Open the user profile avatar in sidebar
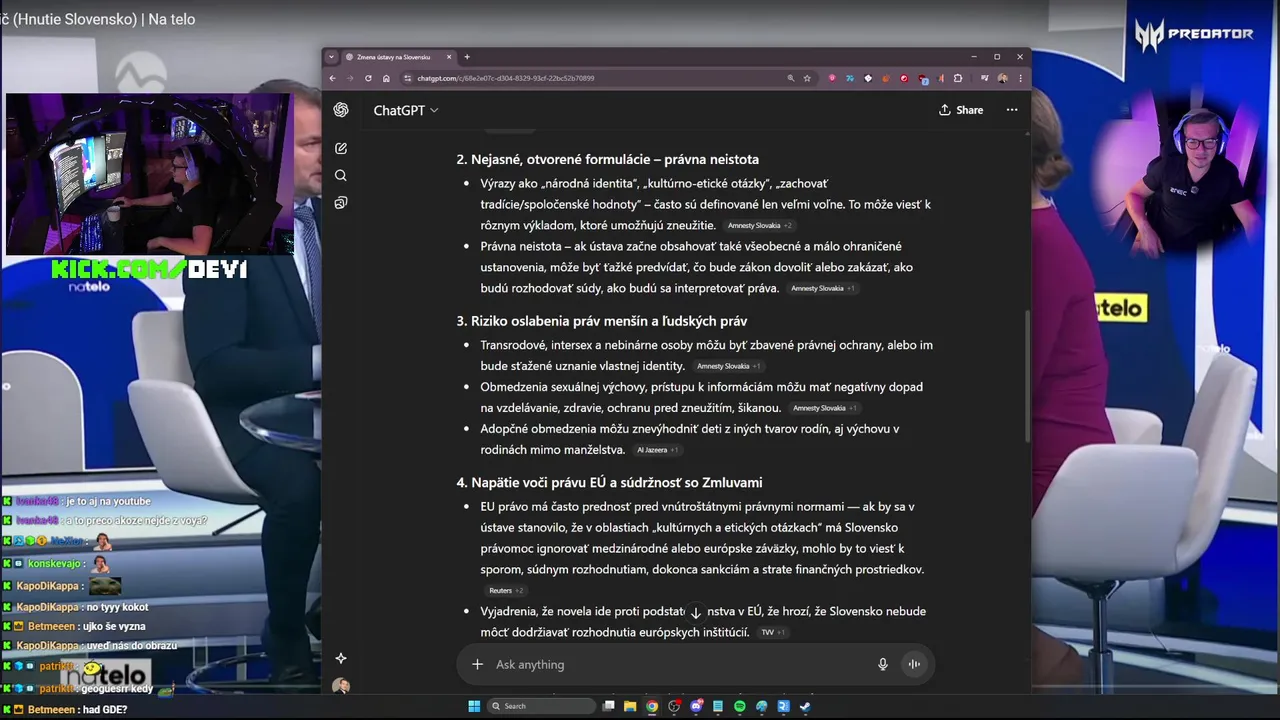The image size is (1280, 720). [341, 686]
